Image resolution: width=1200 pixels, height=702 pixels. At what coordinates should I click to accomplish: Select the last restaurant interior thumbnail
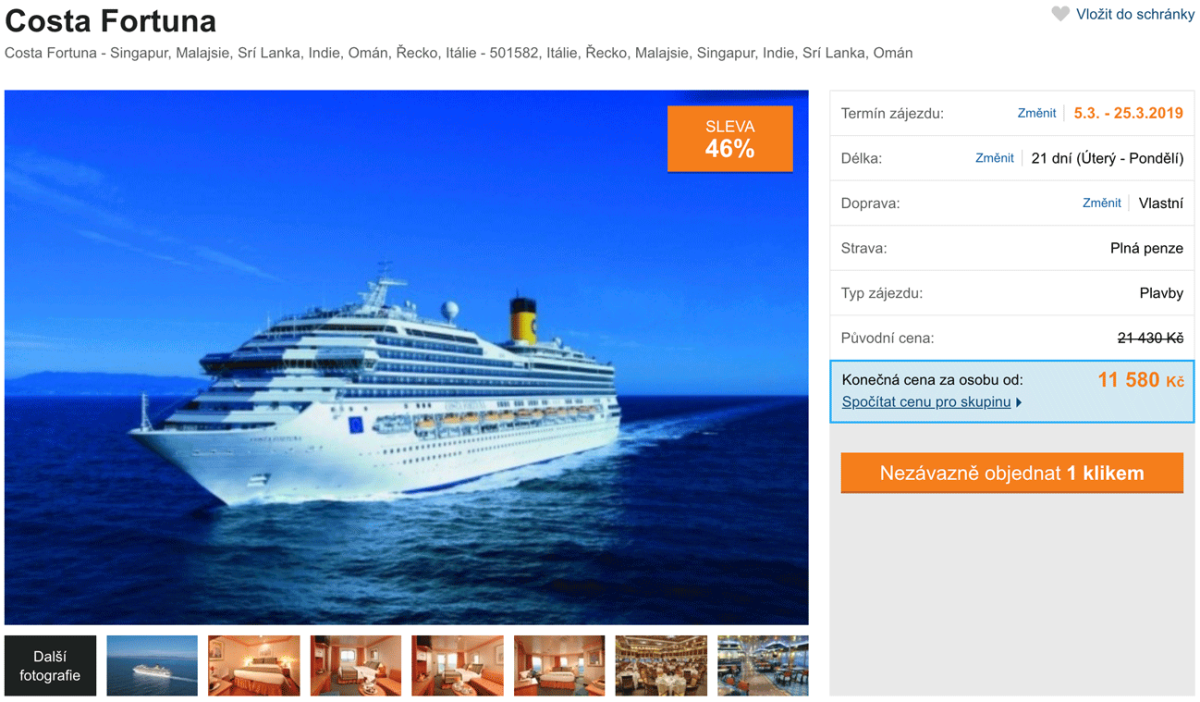point(763,666)
